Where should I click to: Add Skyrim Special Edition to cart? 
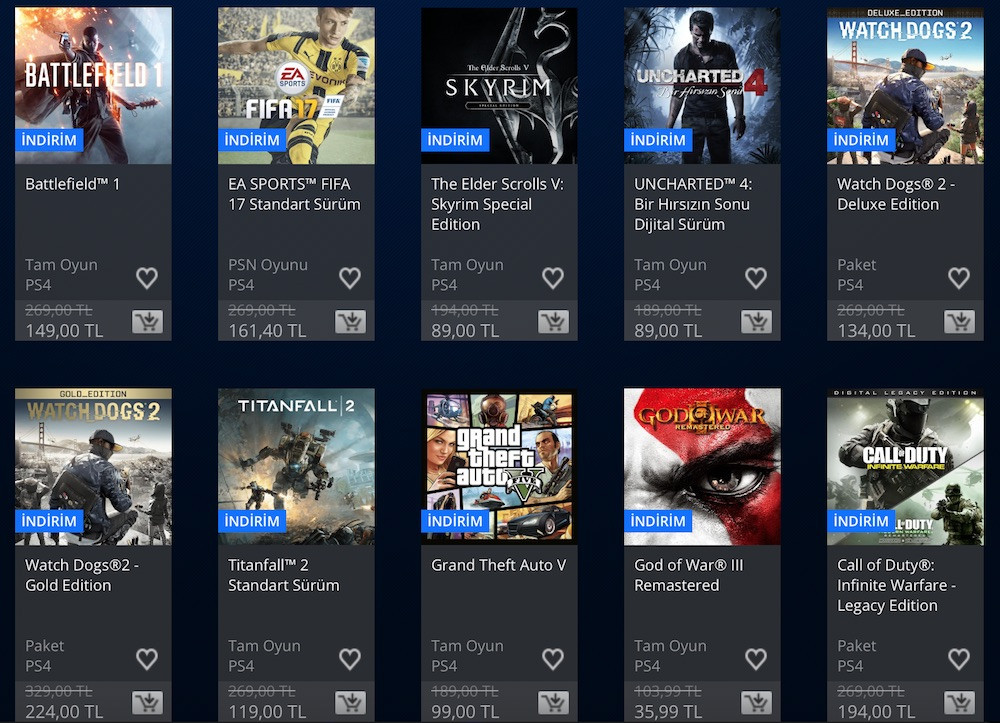point(554,322)
